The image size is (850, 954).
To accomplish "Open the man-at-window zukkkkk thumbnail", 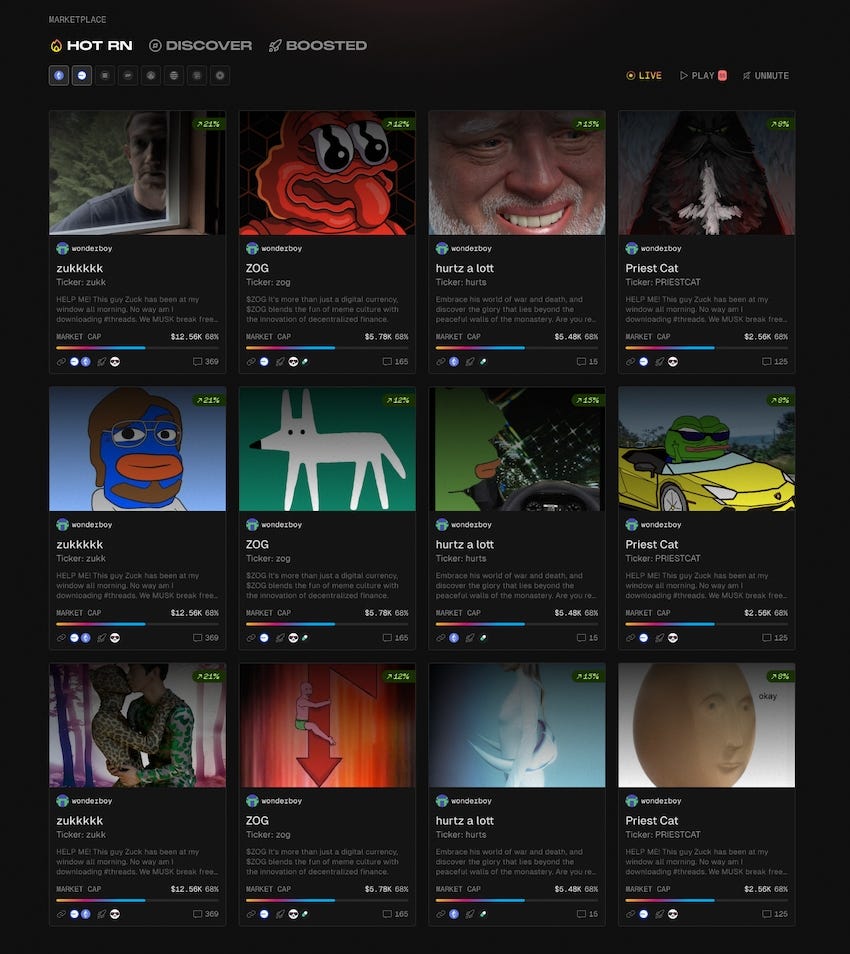I will pos(138,173).
